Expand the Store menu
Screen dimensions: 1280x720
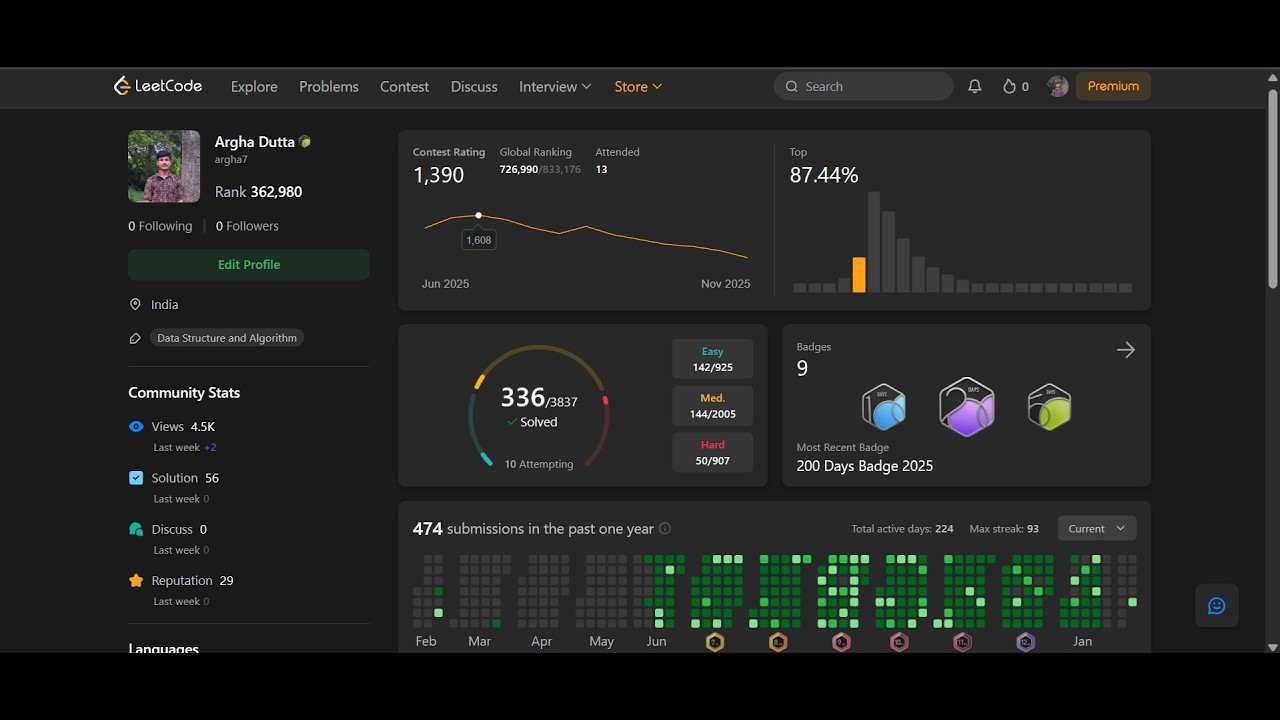[638, 87]
